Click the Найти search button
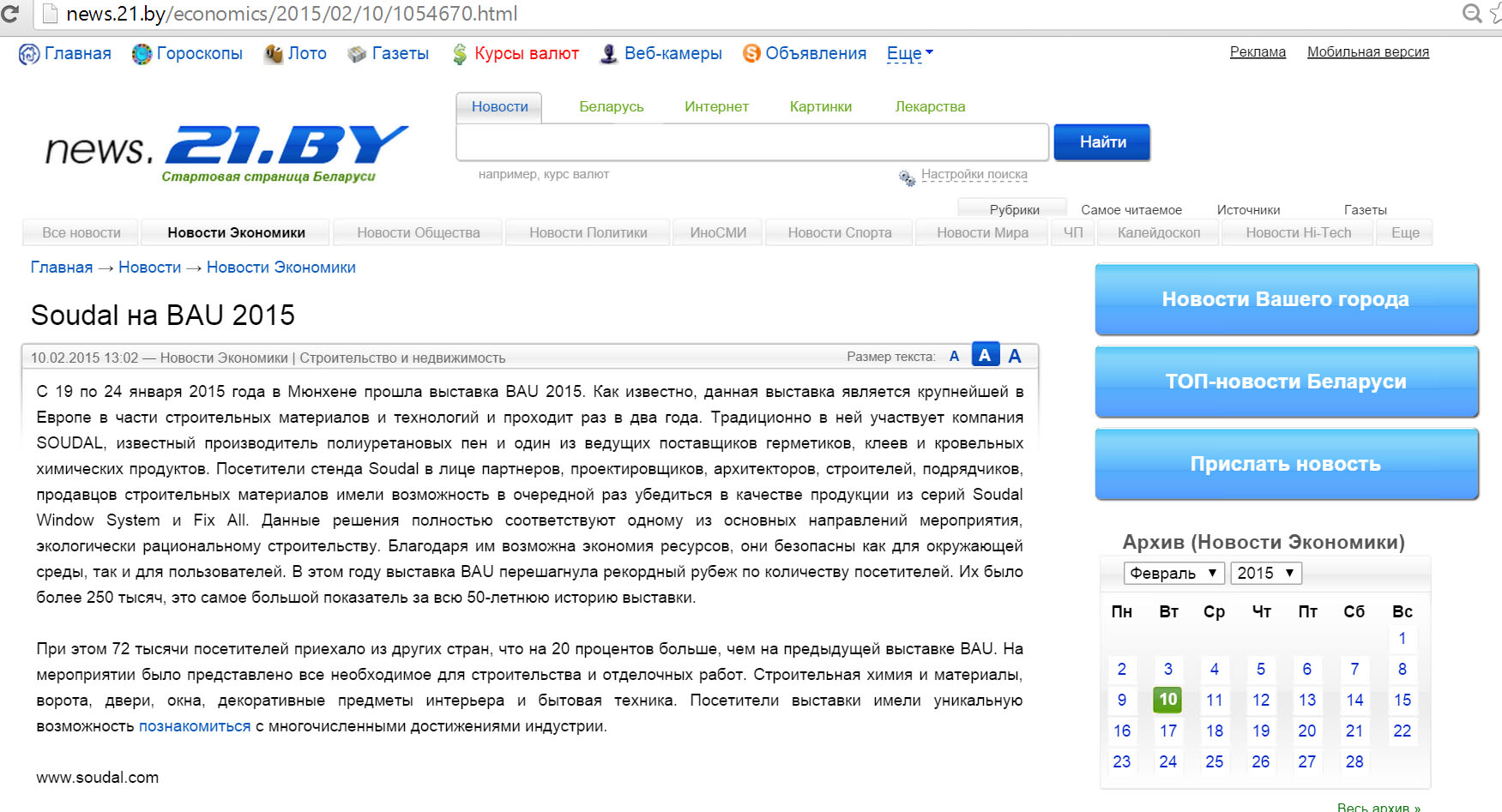This screenshot has height=812, width=1502. pyautogui.click(x=1102, y=142)
